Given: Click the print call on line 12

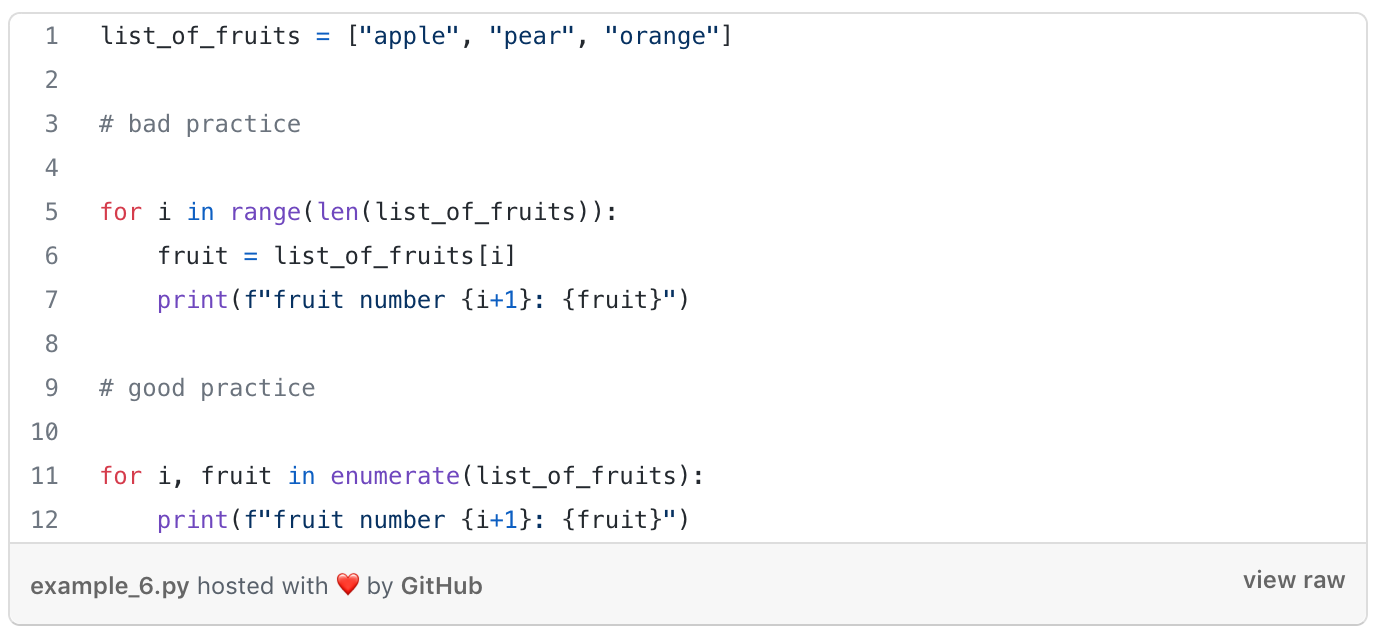Looking at the screenshot, I should [x=192, y=520].
